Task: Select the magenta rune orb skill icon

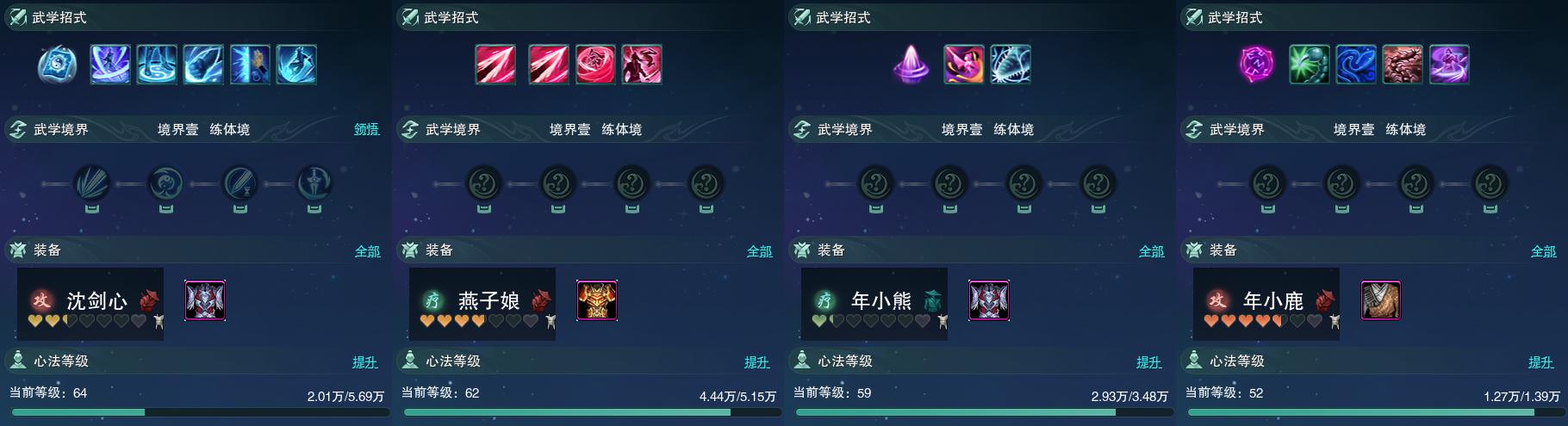Action: point(1255,65)
